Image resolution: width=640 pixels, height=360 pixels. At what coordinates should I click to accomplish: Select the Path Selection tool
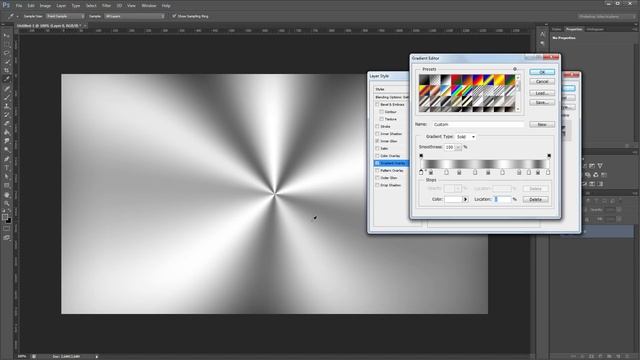[7, 177]
